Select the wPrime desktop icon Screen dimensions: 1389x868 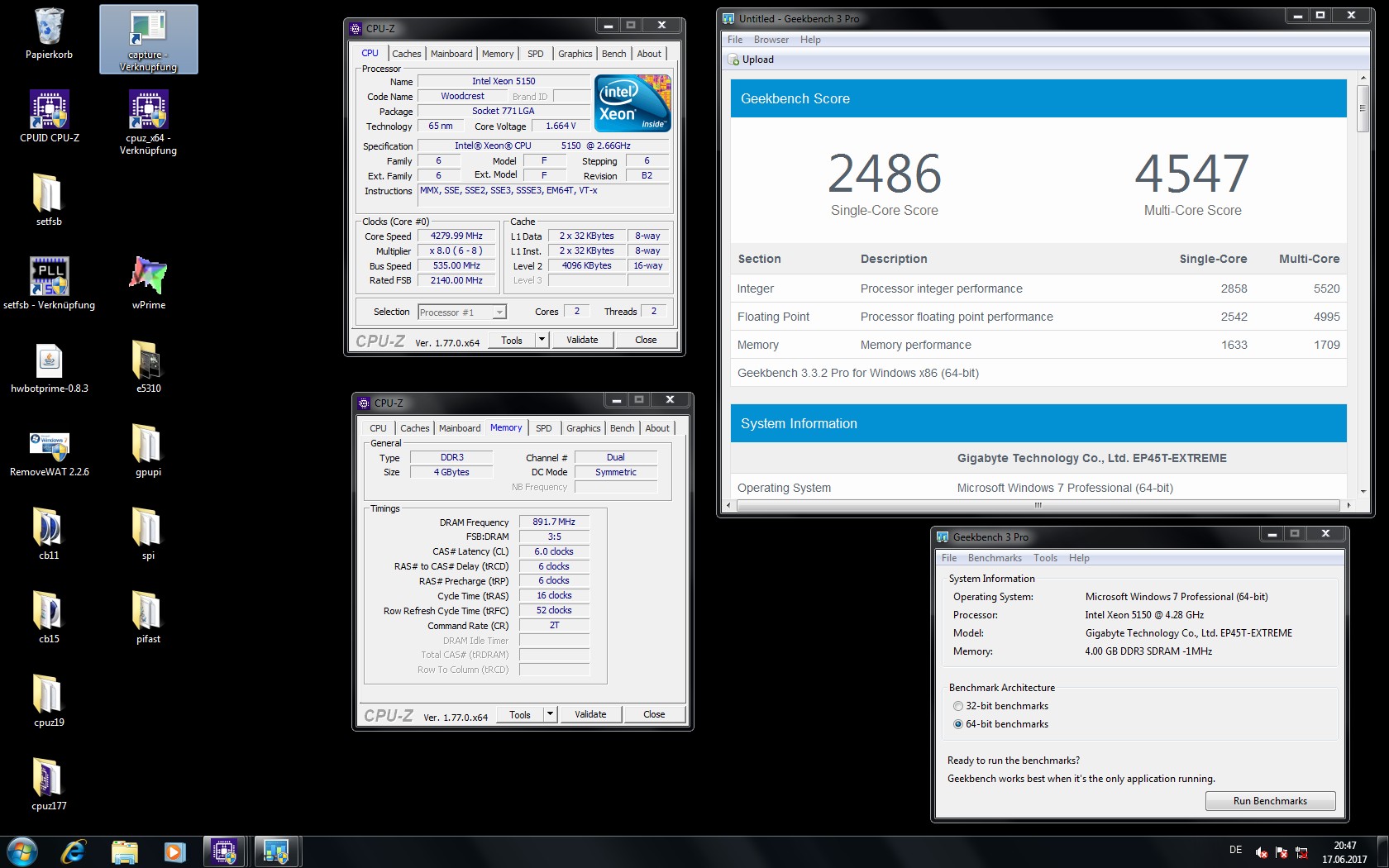tap(148, 284)
